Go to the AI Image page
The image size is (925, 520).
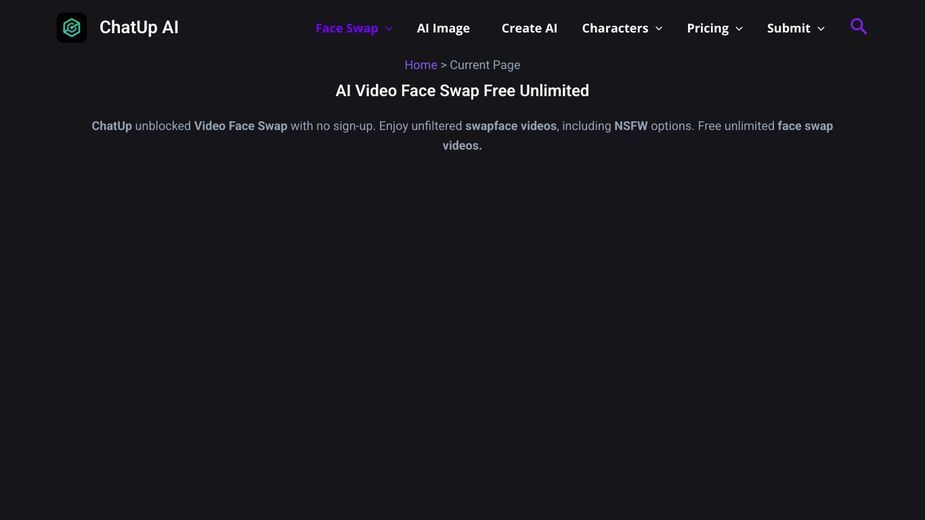tap(443, 28)
